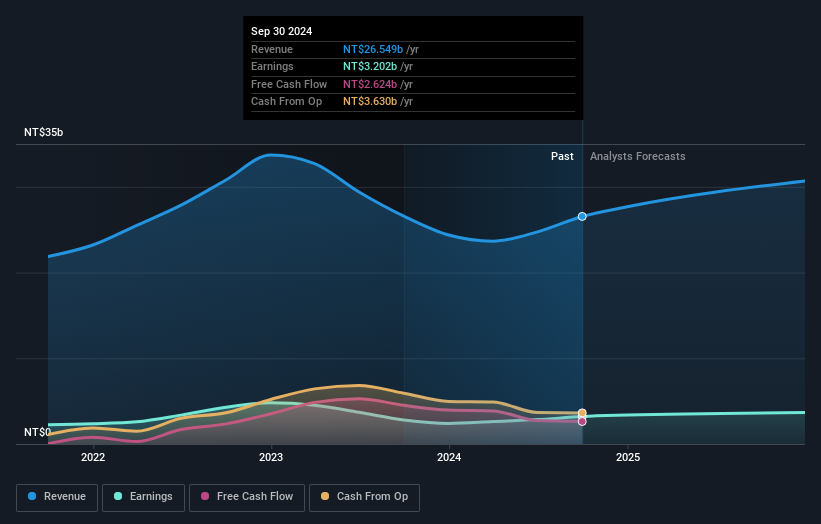Toggle the Earnings series legend button
Image resolution: width=821 pixels, height=524 pixels.
click(143, 497)
